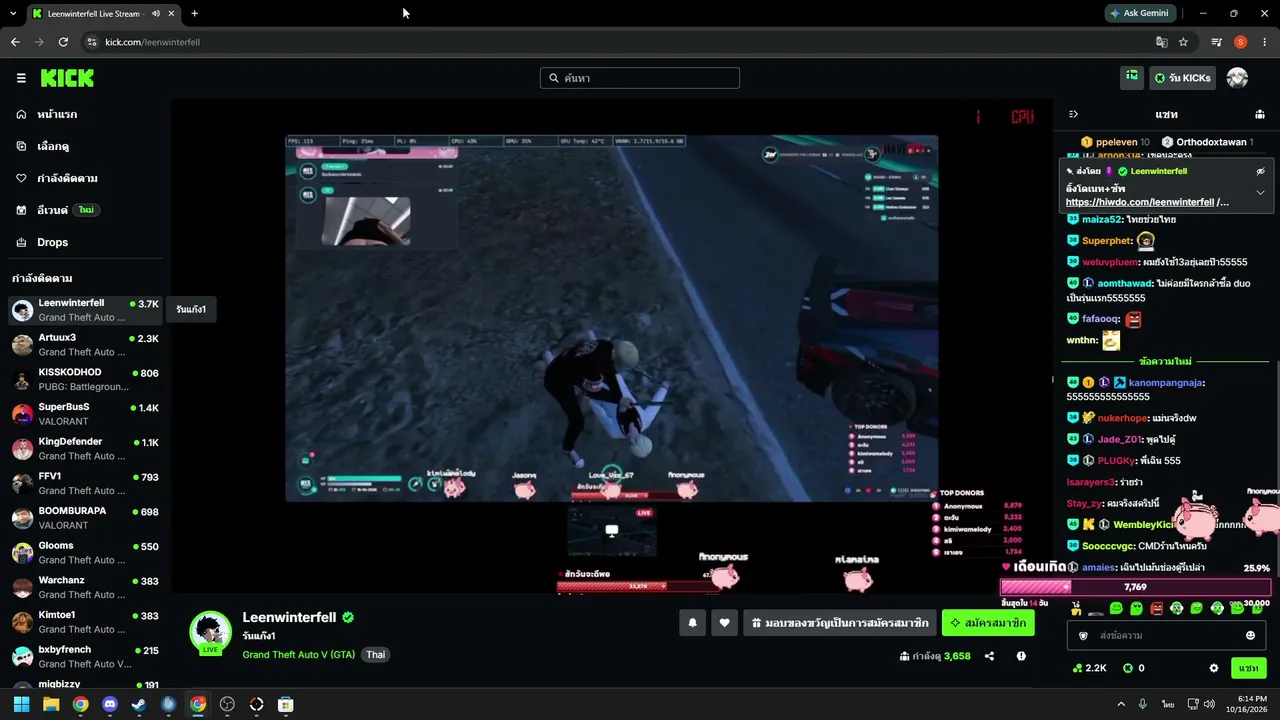Click the รับ KICKs button
1280x720 pixels.
(1183, 78)
